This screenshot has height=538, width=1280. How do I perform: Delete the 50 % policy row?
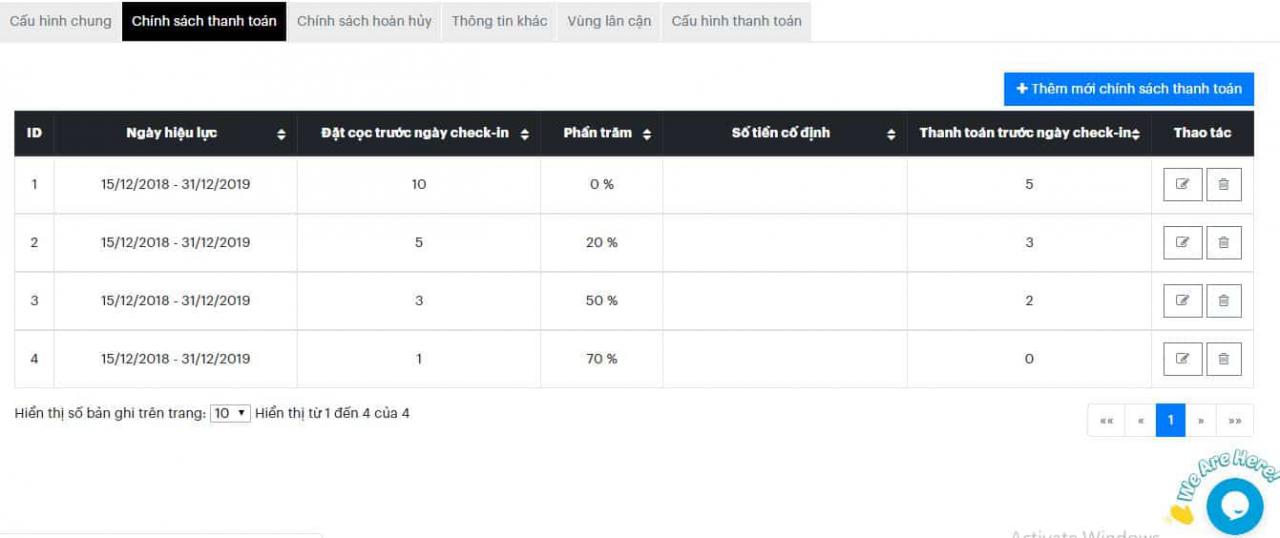(x=1223, y=301)
